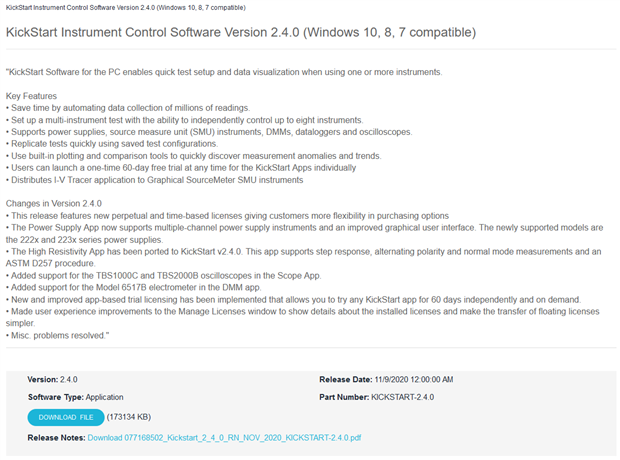Click the Release Date 11/9/2020 field

pyautogui.click(x=385, y=380)
